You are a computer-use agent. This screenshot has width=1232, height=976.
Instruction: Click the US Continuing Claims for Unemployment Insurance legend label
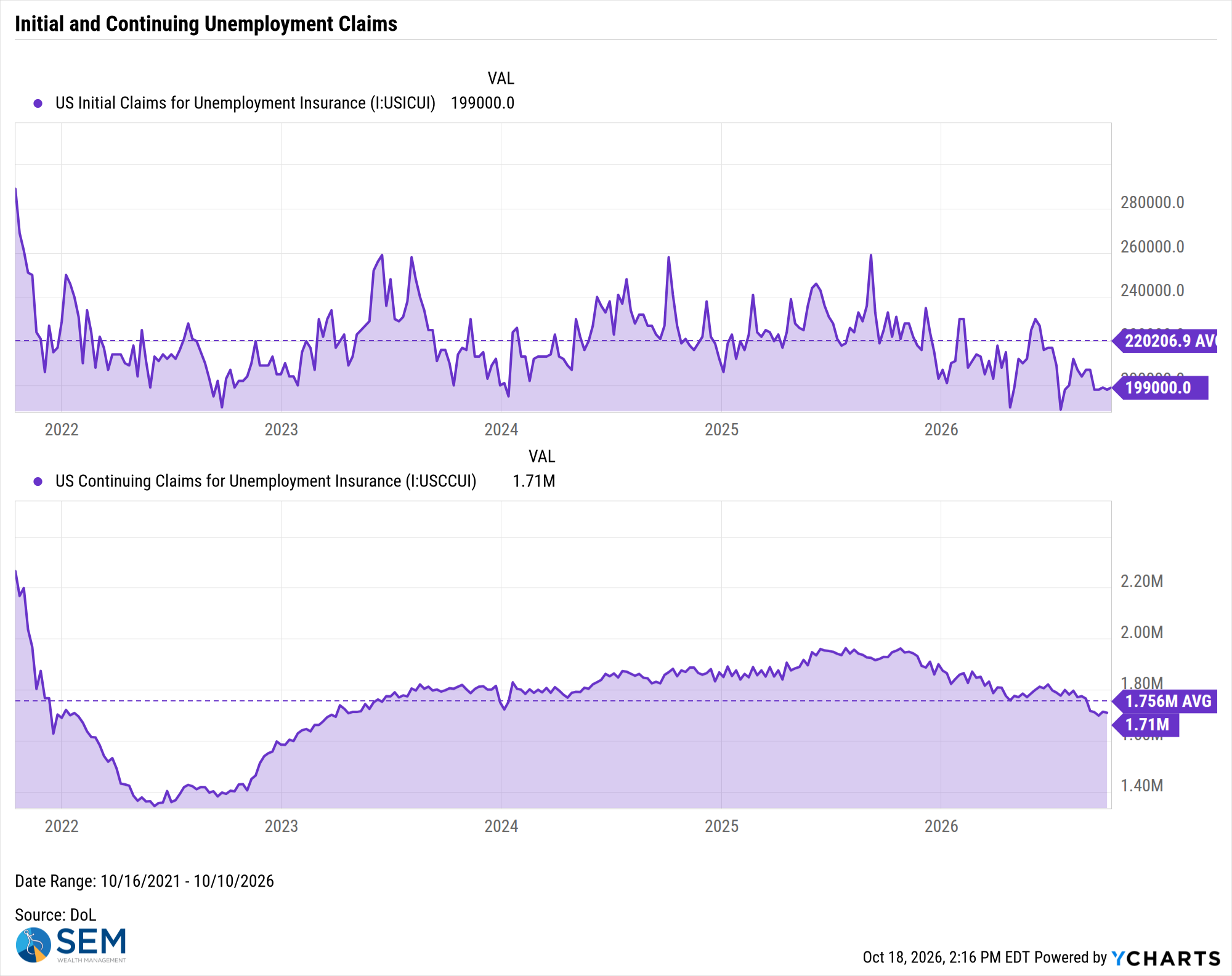point(266,481)
